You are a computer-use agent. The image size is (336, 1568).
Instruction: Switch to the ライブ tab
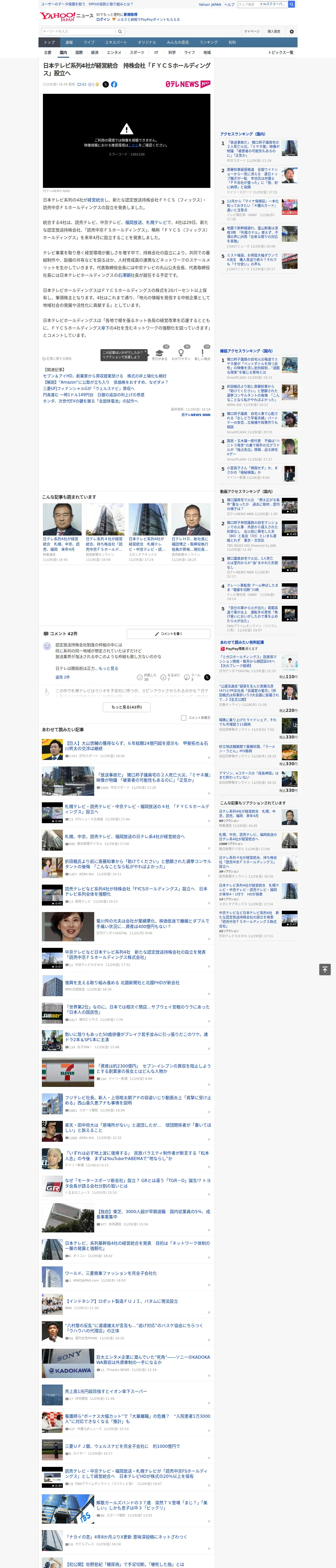pyautogui.click(x=89, y=43)
